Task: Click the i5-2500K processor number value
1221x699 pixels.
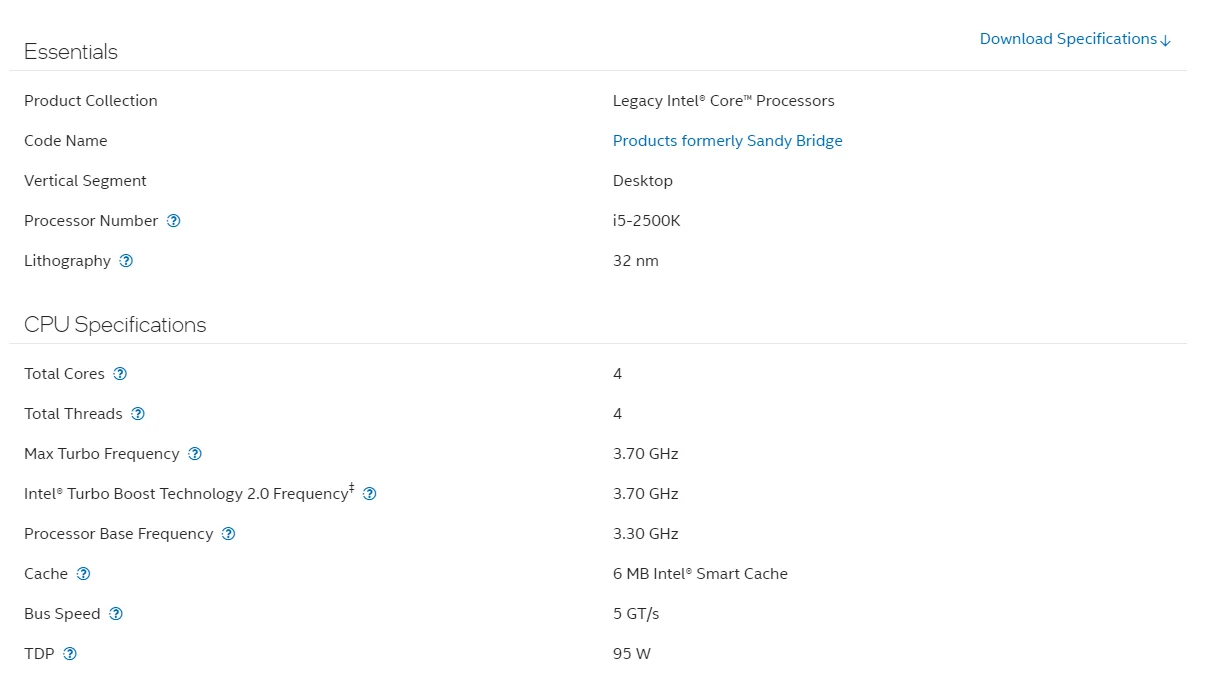Action: click(x=646, y=221)
